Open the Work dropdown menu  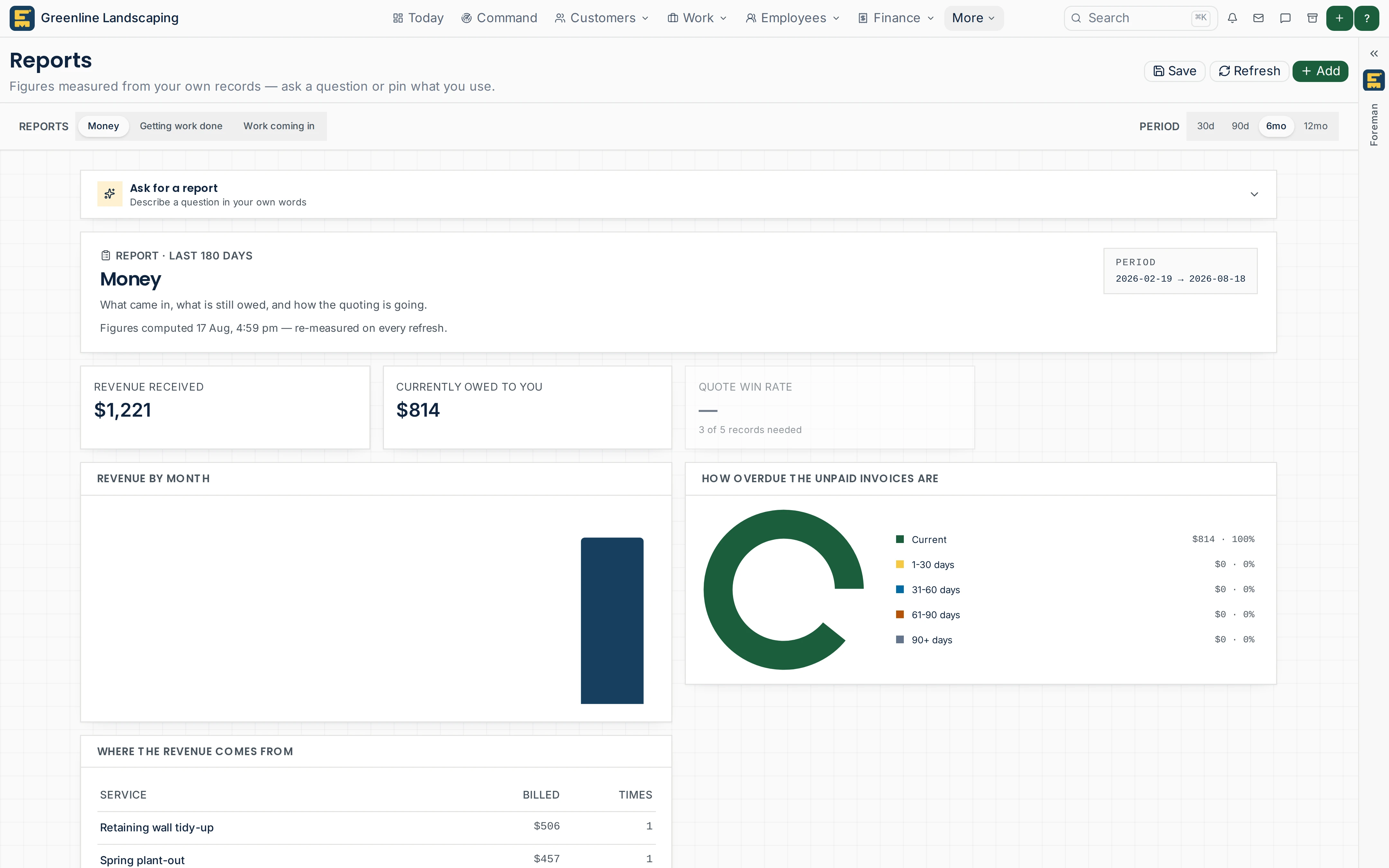tap(697, 18)
